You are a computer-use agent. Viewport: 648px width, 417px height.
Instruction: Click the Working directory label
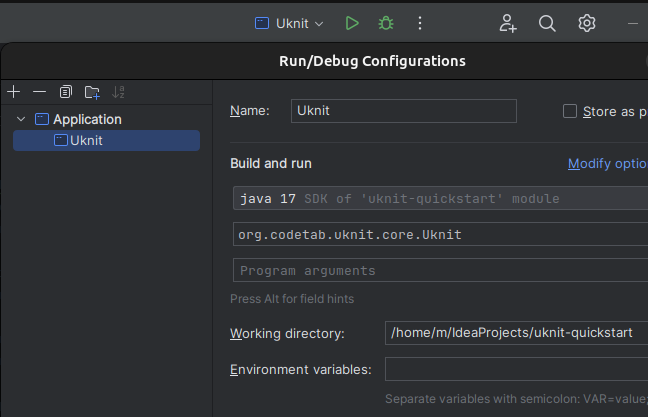(x=287, y=334)
